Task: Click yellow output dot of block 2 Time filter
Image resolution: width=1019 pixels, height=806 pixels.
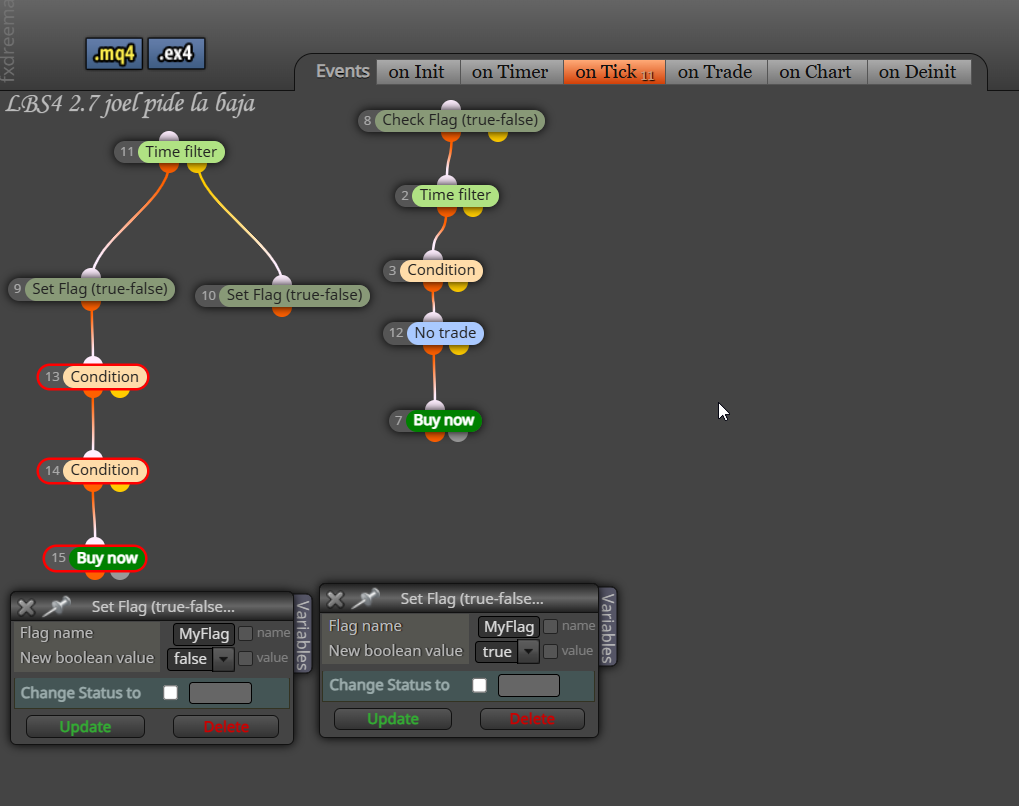Action: point(472,211)
